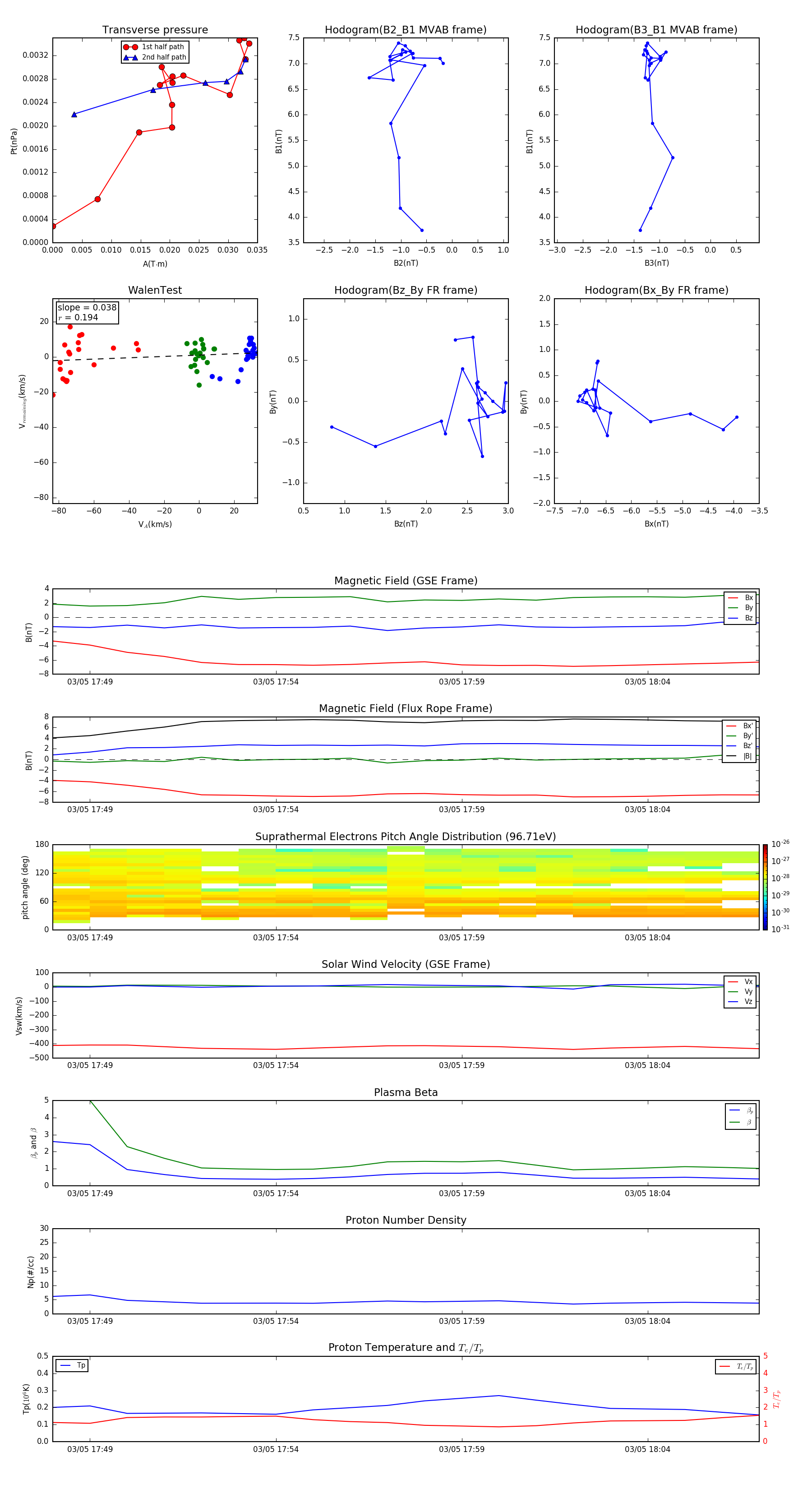Viewport: 812px width, 1489px height.
Task: Click the 'pitch angle (deg)' y-axis label
Action: (25, 887)
